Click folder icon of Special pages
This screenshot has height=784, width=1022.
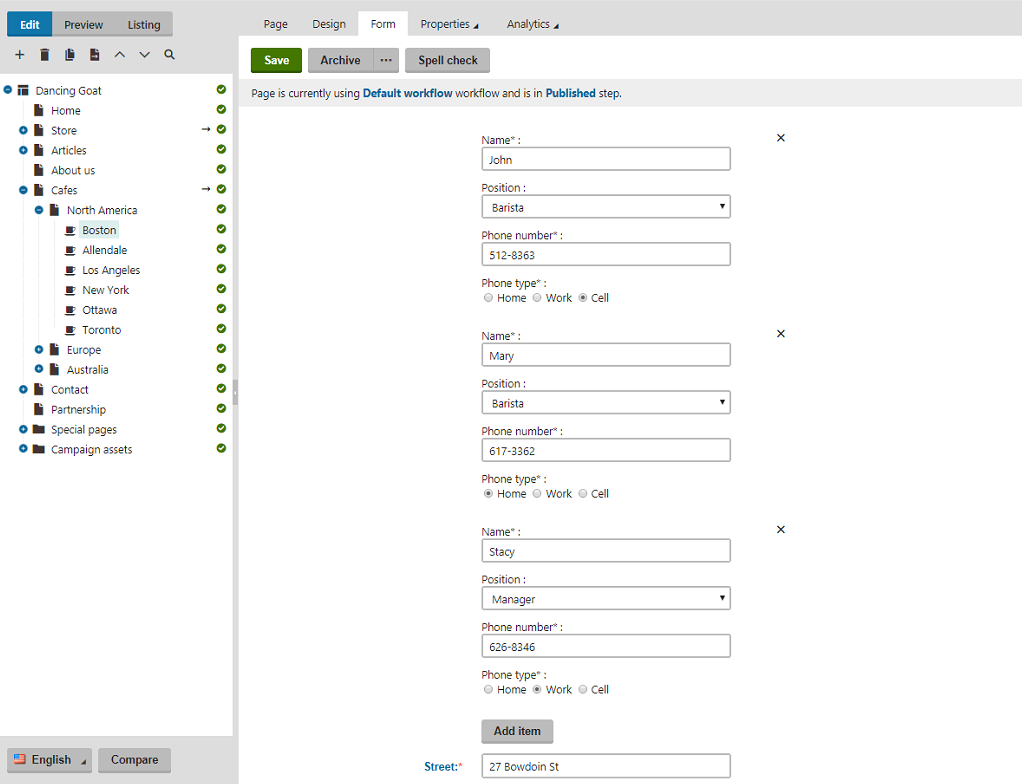click(38, 429)
